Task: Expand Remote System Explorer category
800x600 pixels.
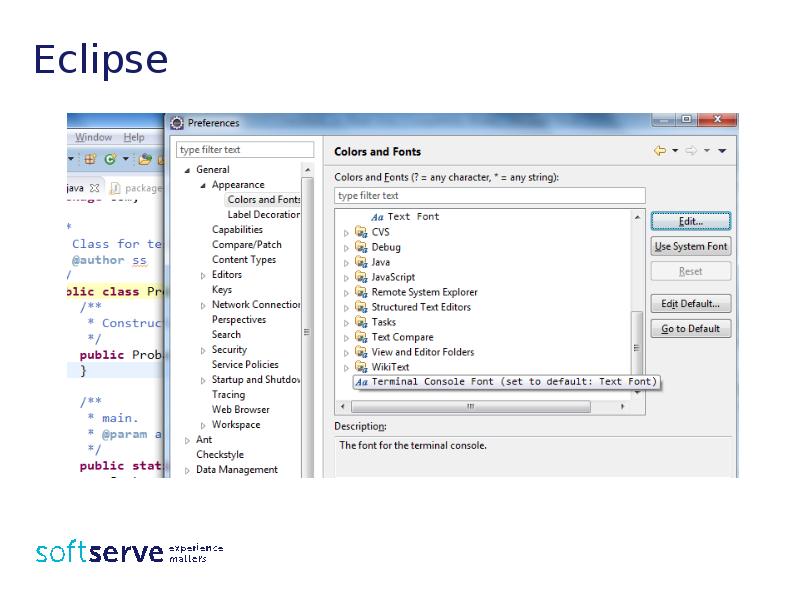Action: coord(346,293)
